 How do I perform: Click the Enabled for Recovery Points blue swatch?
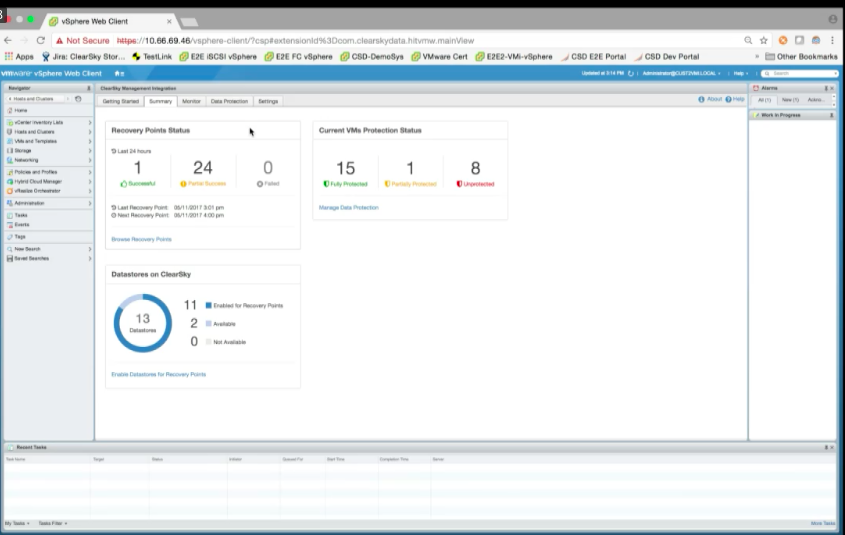[x=209, y=305]
